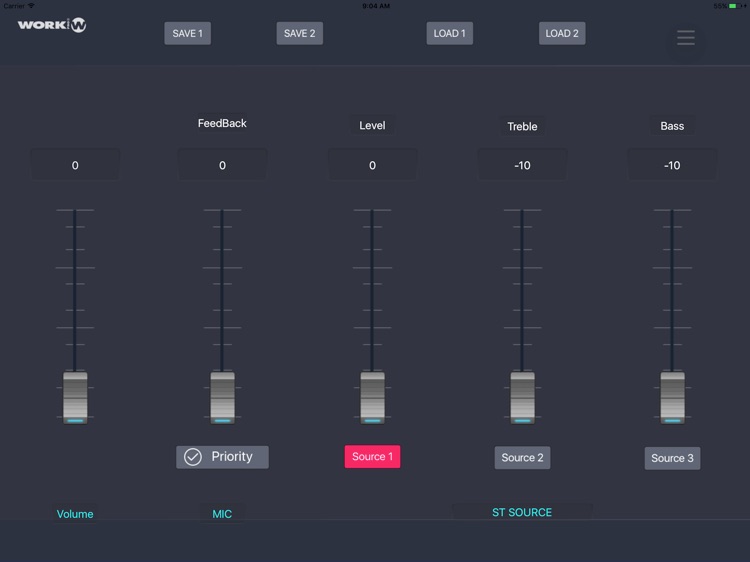
Task: Click the Bass fader handle
Action: [672, 397]
